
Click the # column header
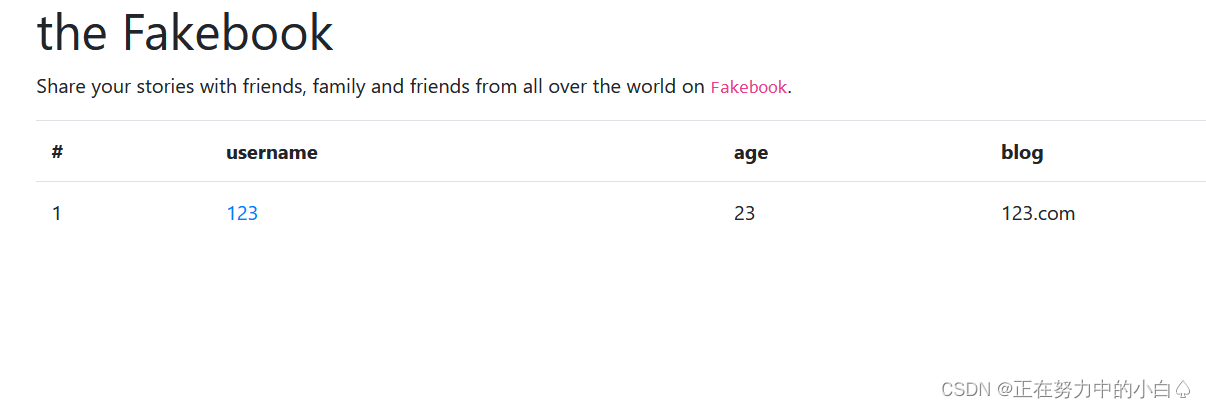click(57, 152)
